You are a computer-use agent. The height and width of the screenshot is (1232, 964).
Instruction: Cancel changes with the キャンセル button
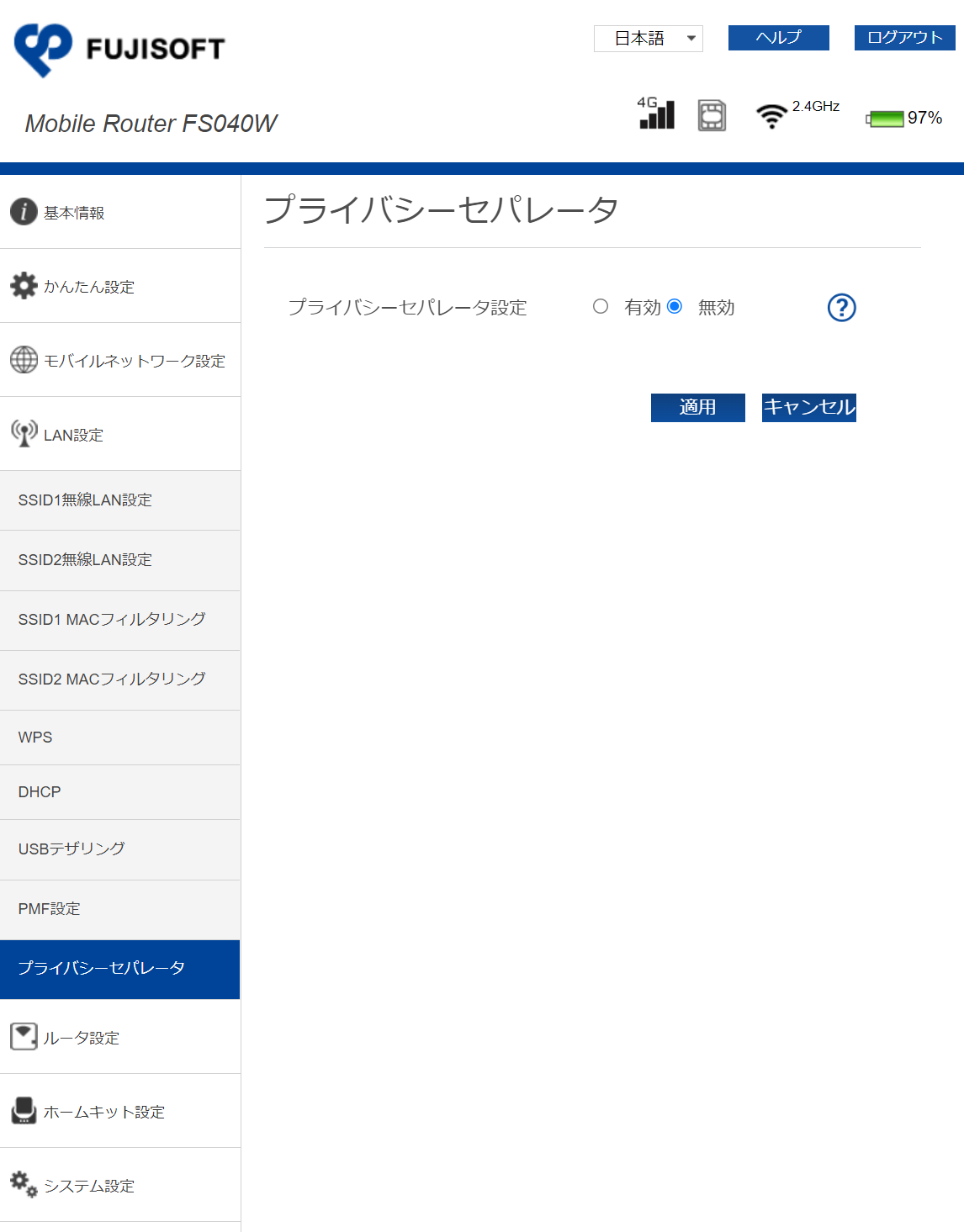click(808, 407)
